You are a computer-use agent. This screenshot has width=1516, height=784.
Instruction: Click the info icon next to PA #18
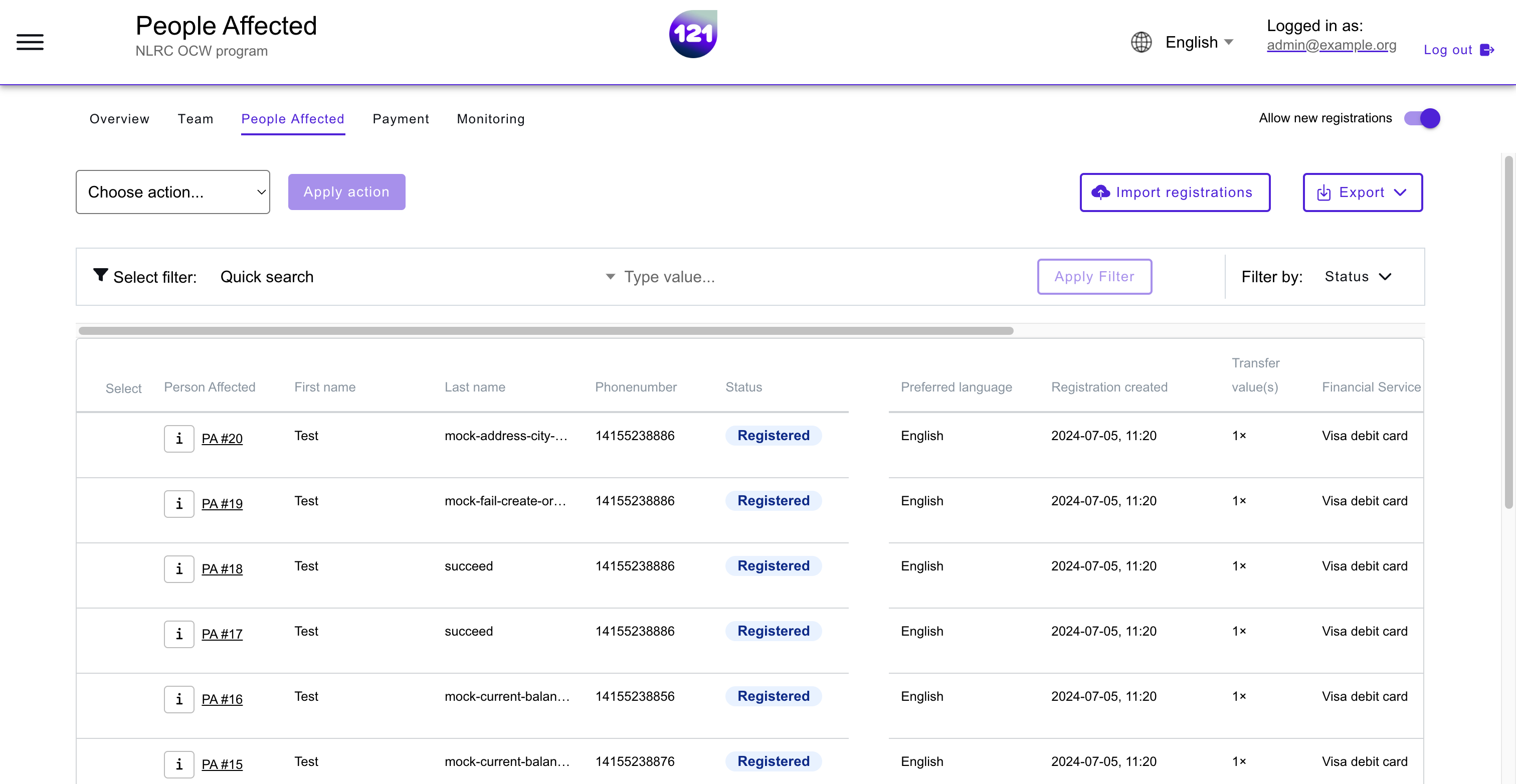coord(179,568)
